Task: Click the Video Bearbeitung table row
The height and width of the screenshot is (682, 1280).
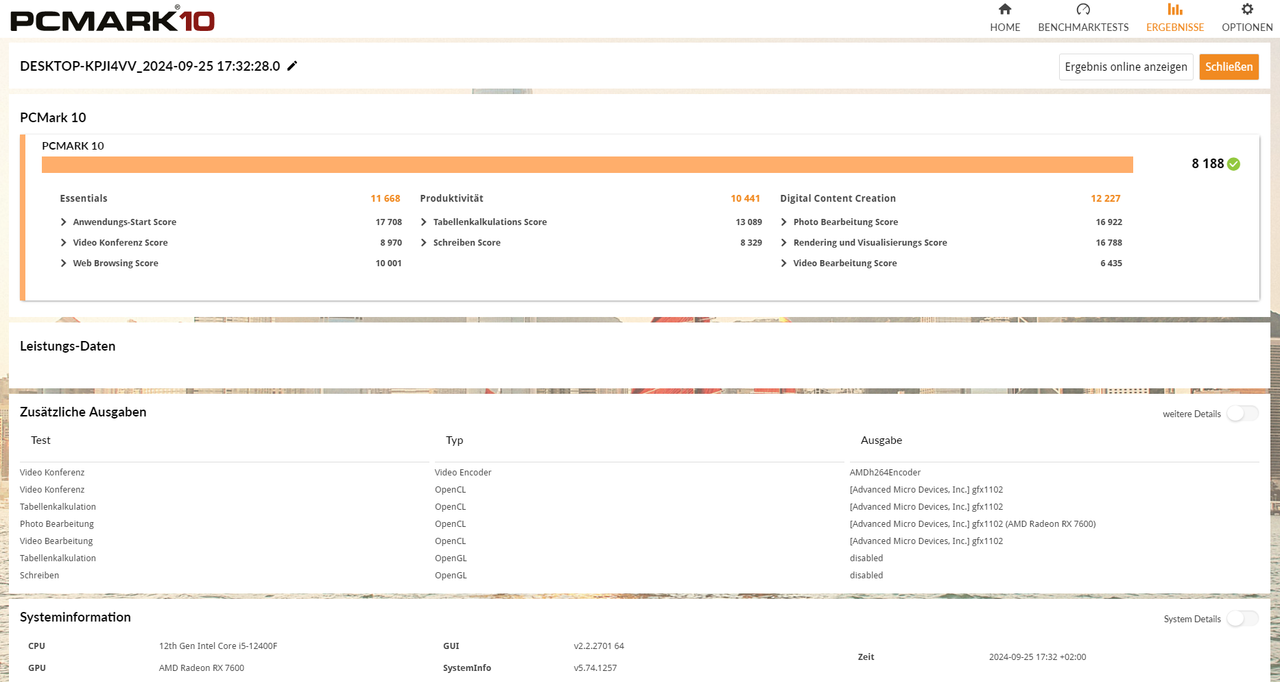Action: click(x=640, y=541)
